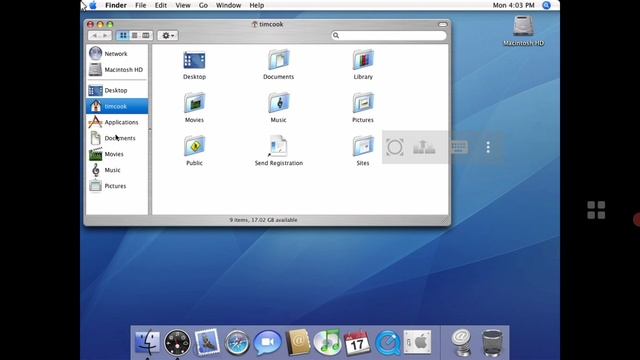Open the Trash from the Dock
This screenshot has width=640, height=360.
(492, 343)
